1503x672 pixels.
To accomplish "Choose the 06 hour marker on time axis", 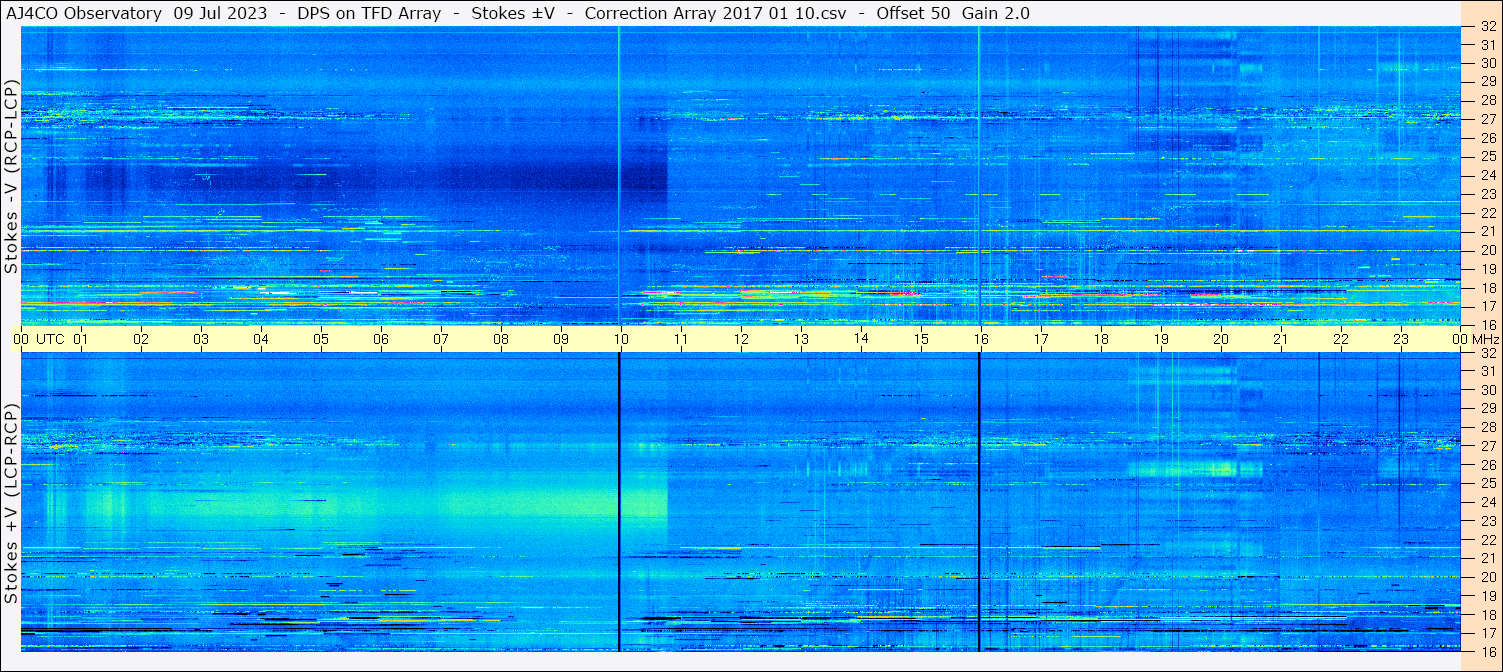I will 381,339.
